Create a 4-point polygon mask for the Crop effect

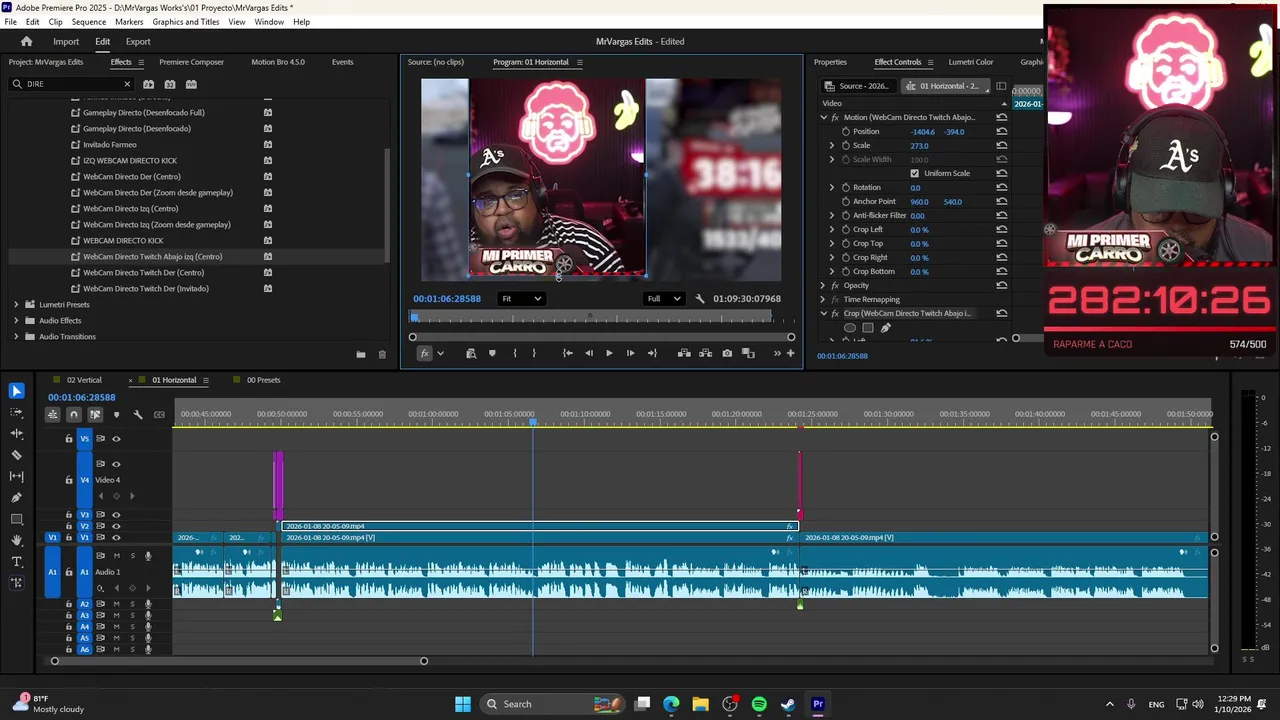tap(868, 327)
